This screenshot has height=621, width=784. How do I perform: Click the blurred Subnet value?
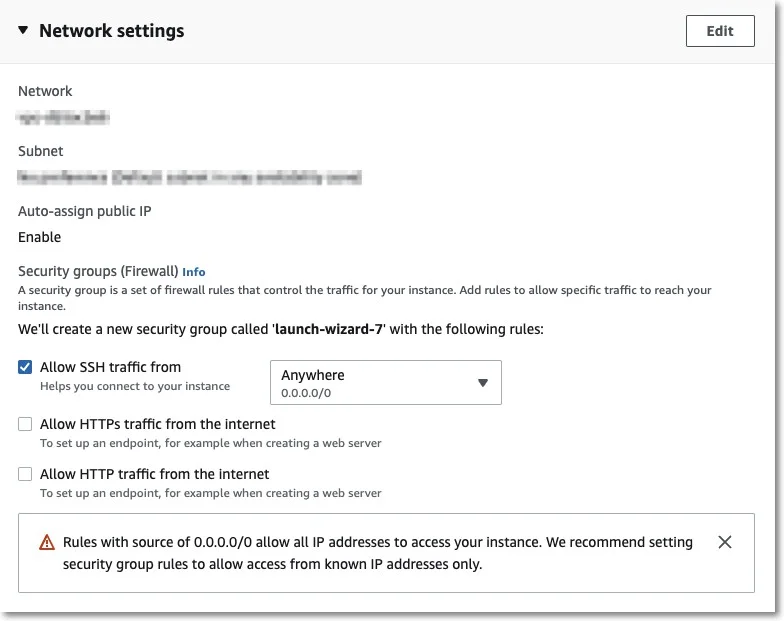click(x=190, y=177)
